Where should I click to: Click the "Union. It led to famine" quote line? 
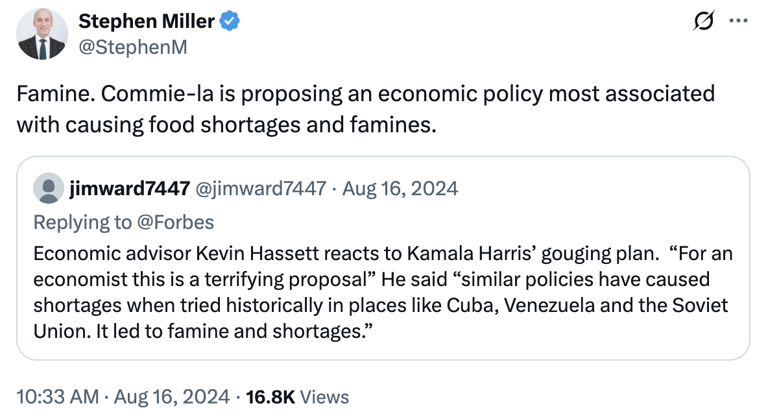pyautogui.click(x=203, y=332)
